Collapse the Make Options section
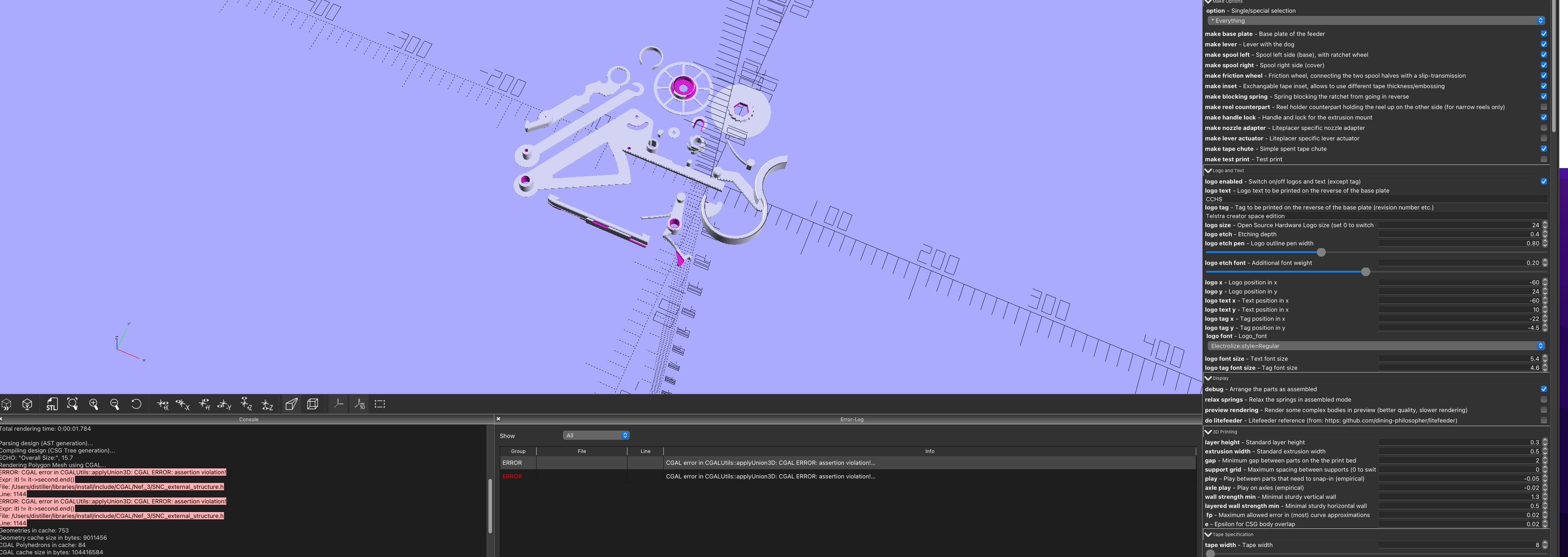The height and width of the screenshot is (557, 1568). point(1207,2)
